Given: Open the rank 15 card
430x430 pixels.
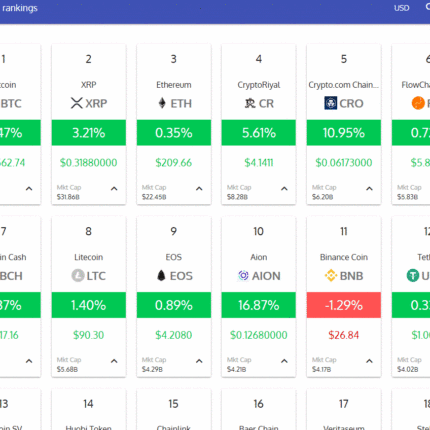Looking at the screenshot, I should click(x=174, y=410).
